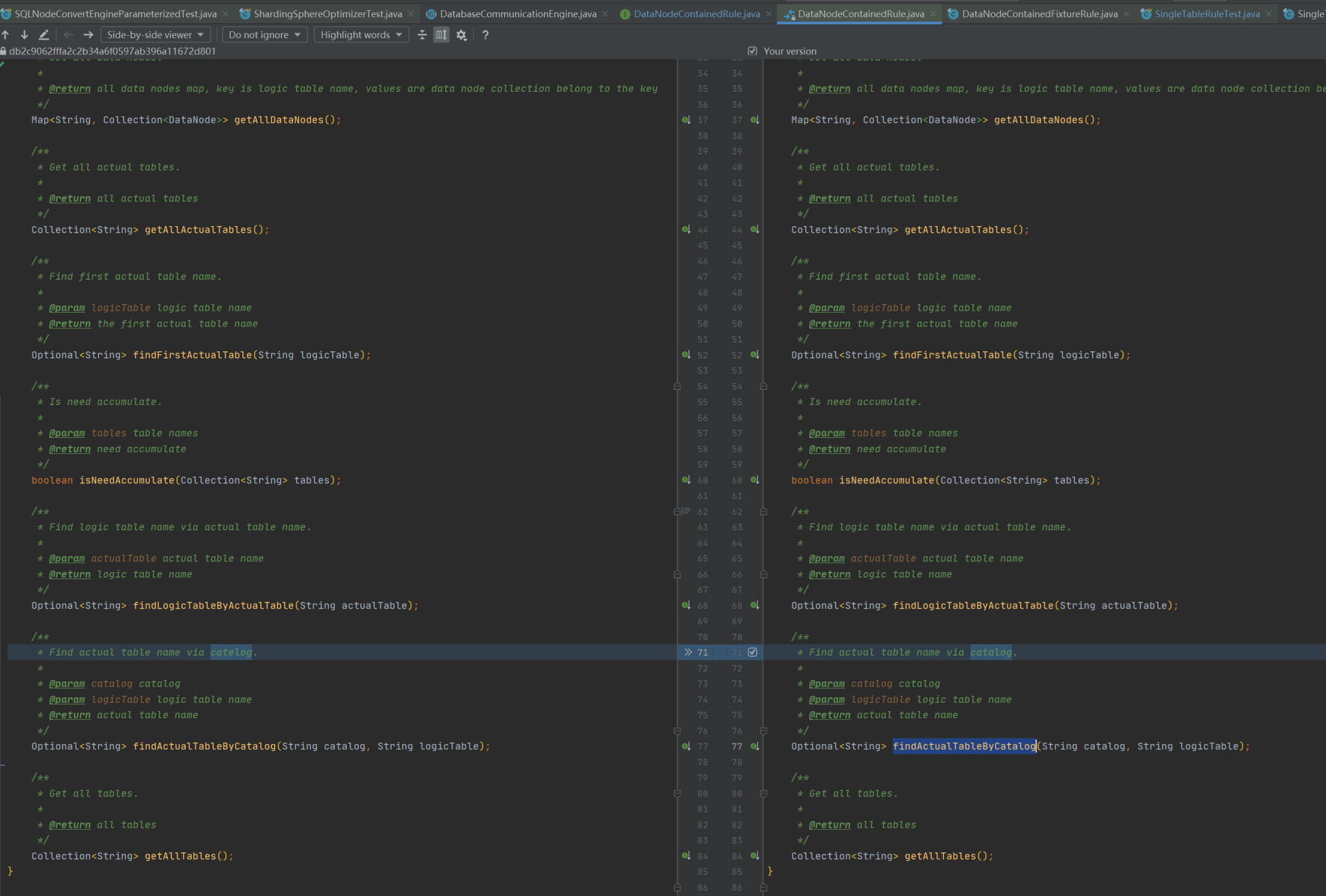Go to next file arrow
The width and height of the screenshot is (1326, 896).
click(88, 35)
